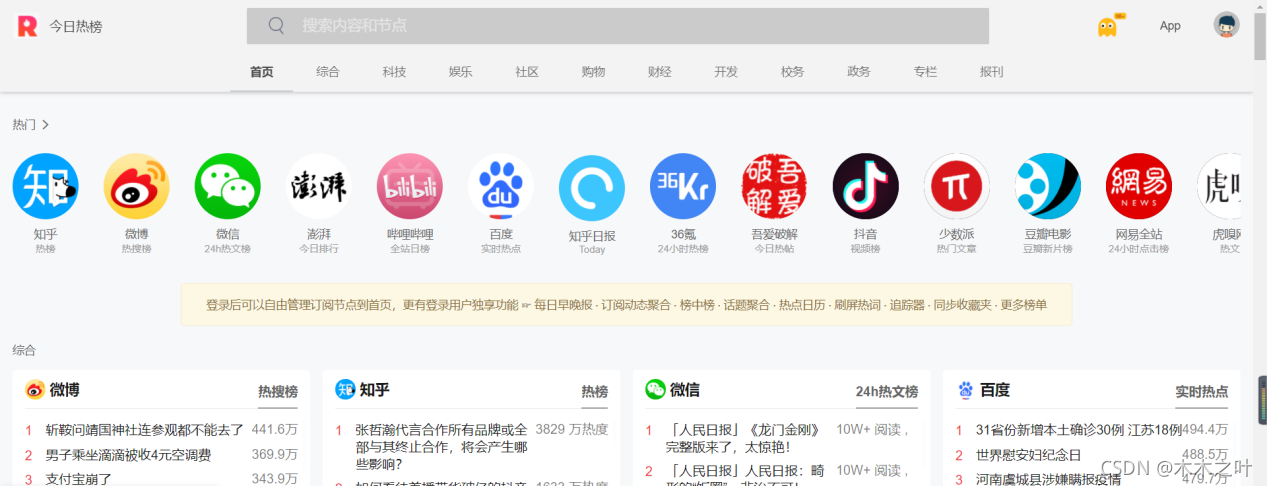
Task: Open the 吾爱破解 今日热帖 icon
Action: coord(774,186)
